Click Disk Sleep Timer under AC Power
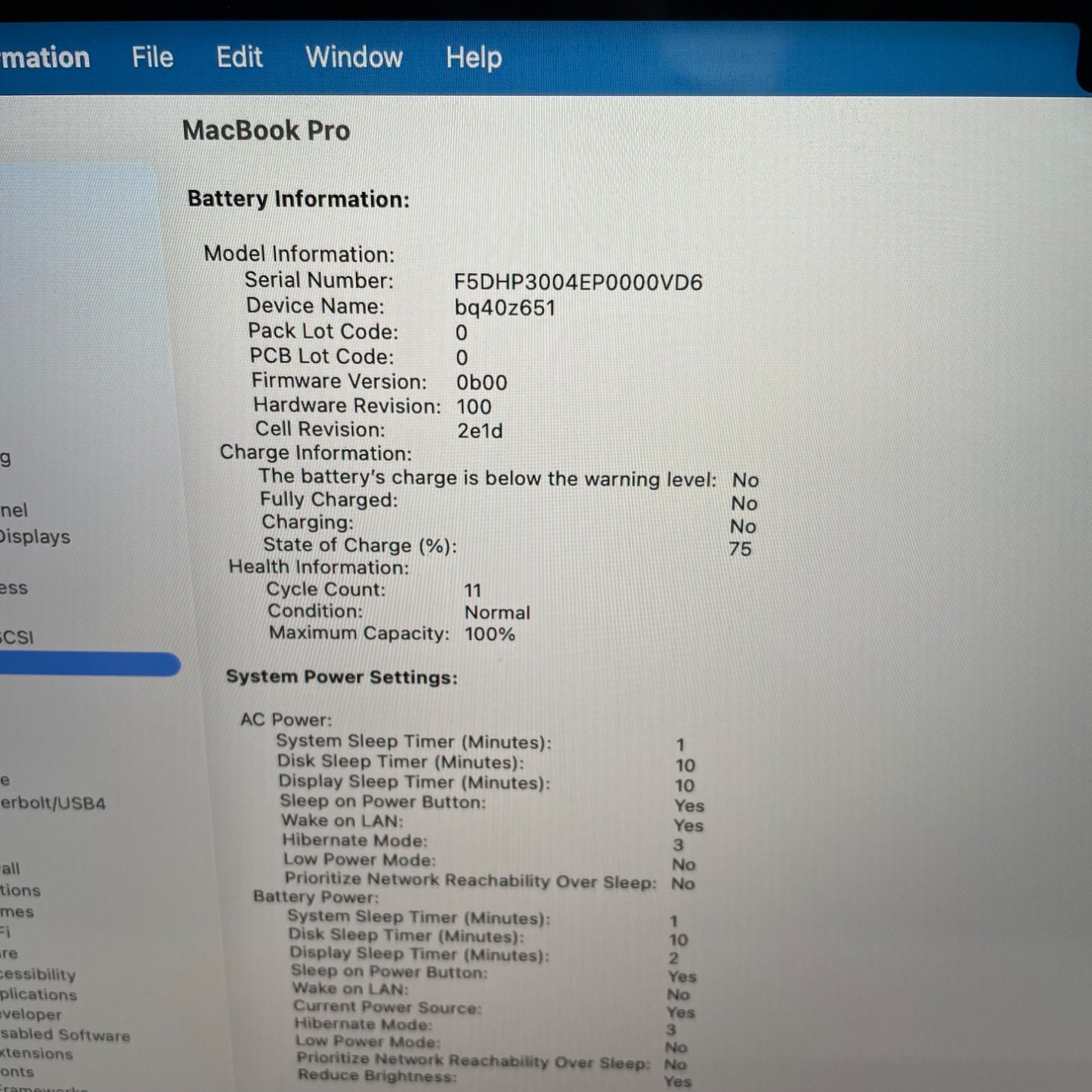The width and height of the screenshot is (1092, 1092). [x=401, y=762]
